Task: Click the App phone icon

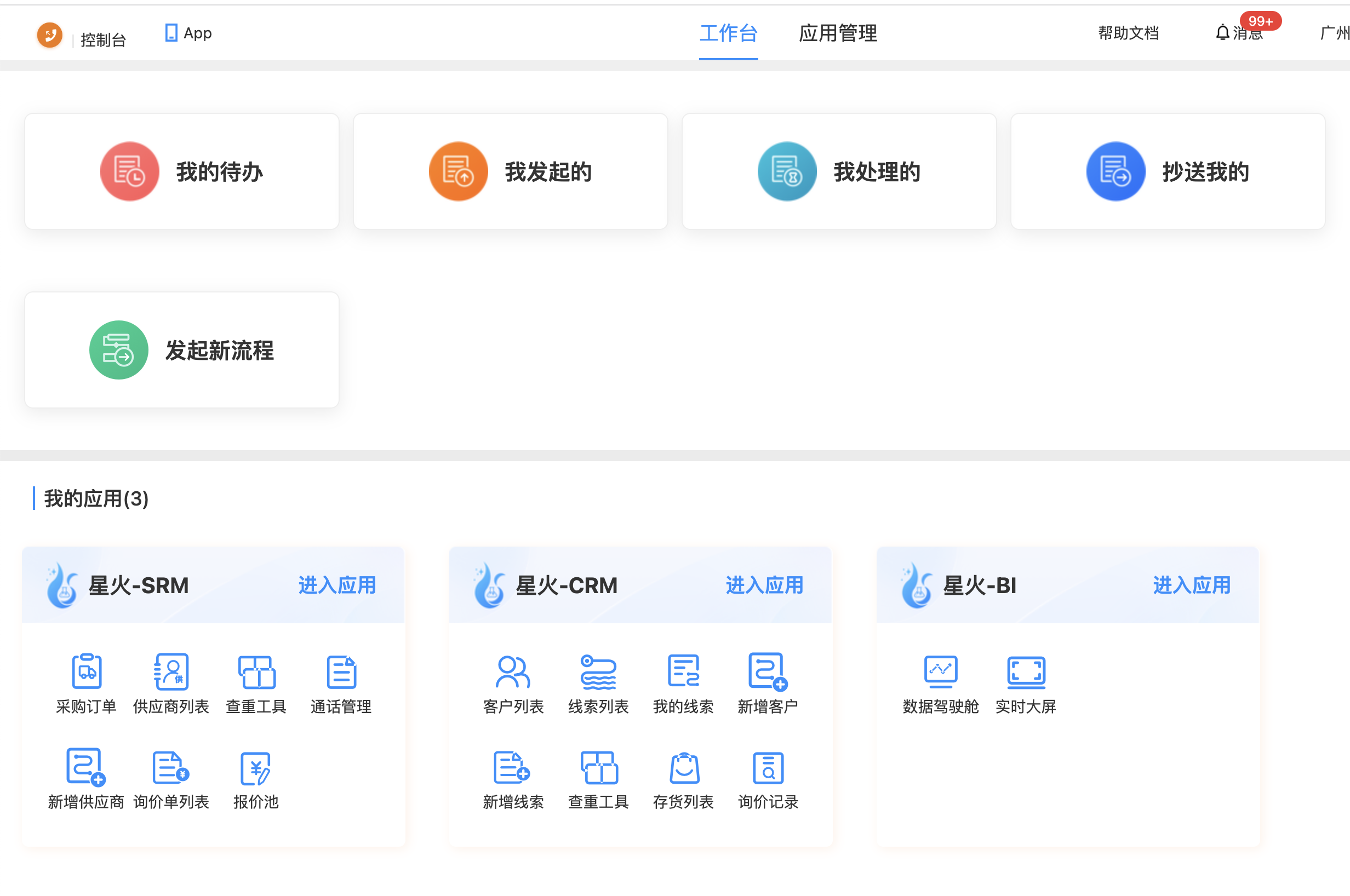Action: (170, 32)
